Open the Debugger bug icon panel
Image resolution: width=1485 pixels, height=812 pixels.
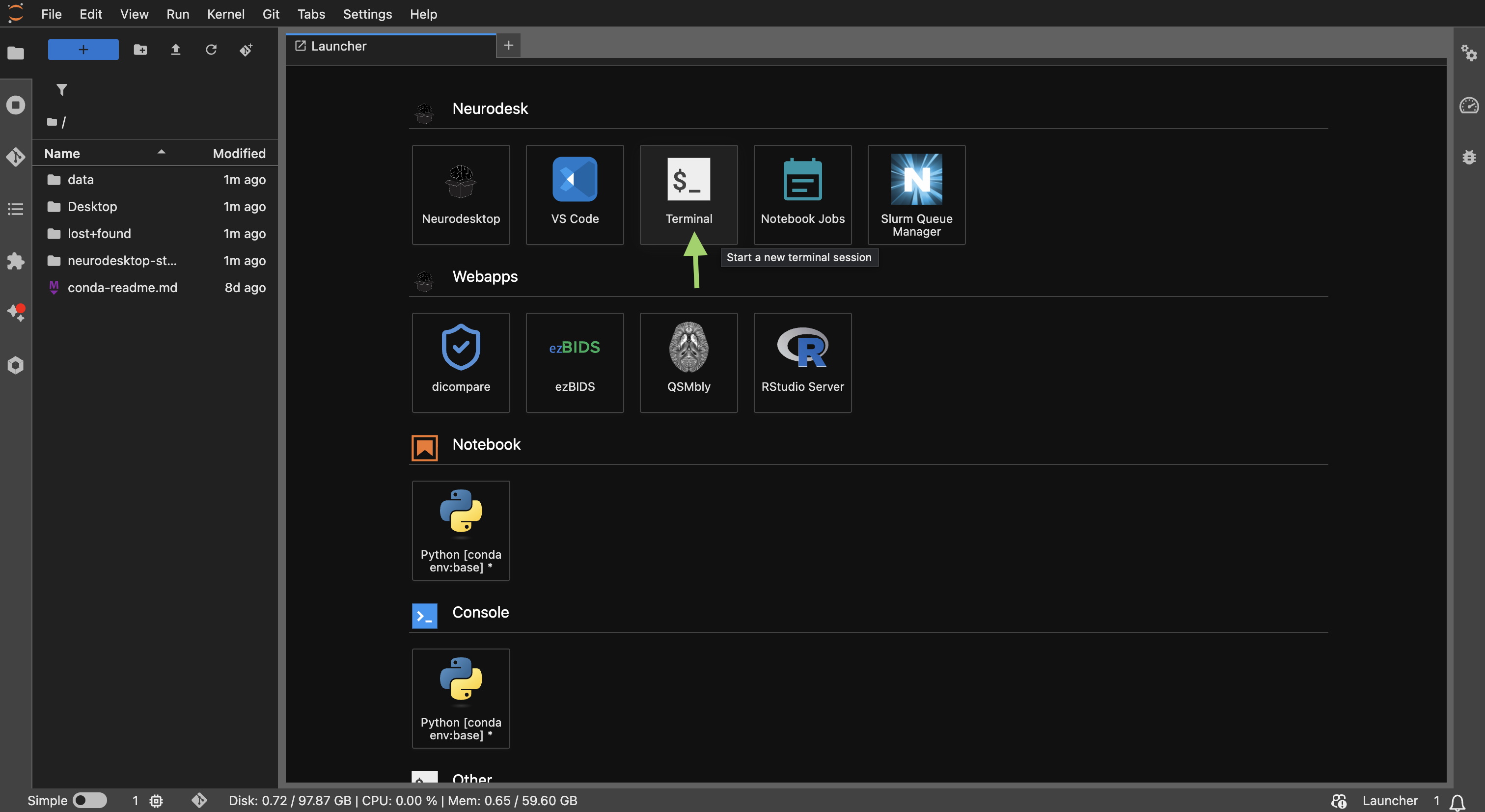[x=1468, y=157]
